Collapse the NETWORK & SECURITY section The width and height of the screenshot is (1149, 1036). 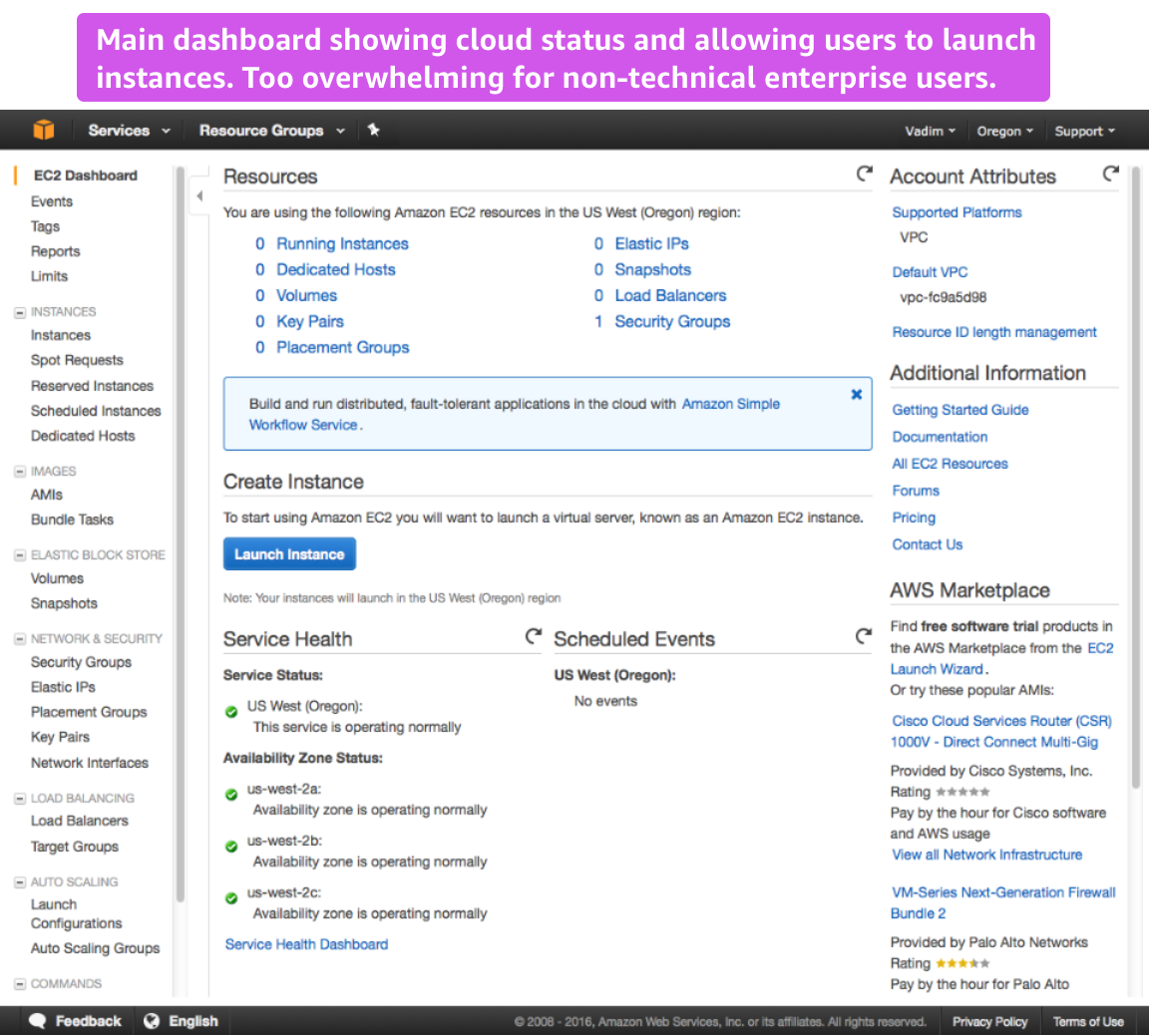(x=20, y=639)
